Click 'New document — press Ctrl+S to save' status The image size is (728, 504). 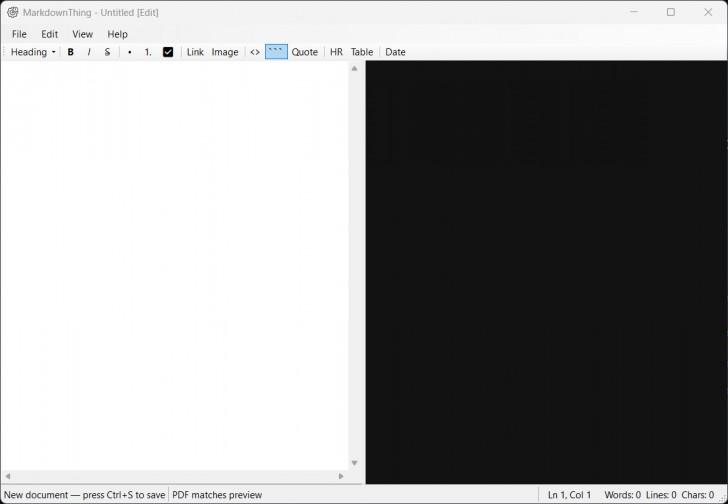point(84,495)
